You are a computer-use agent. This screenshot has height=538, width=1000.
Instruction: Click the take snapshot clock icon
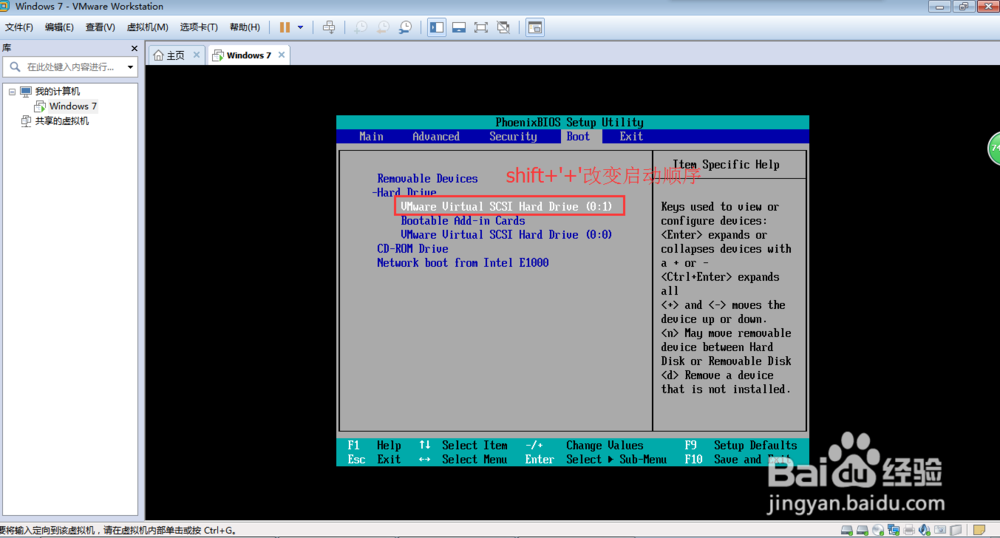(361, 27)
